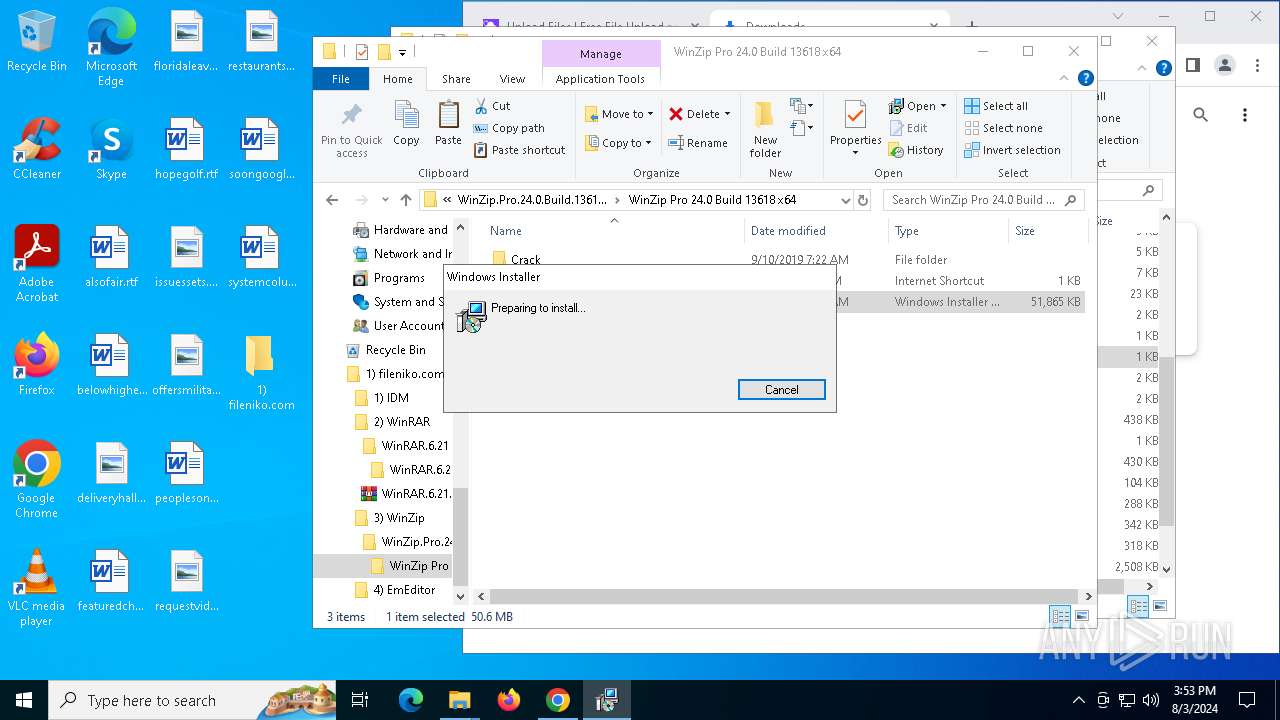Select Programs in navigation pane
The width and height of the screenshot is (1280, 720).
click(x=399, y=278)
